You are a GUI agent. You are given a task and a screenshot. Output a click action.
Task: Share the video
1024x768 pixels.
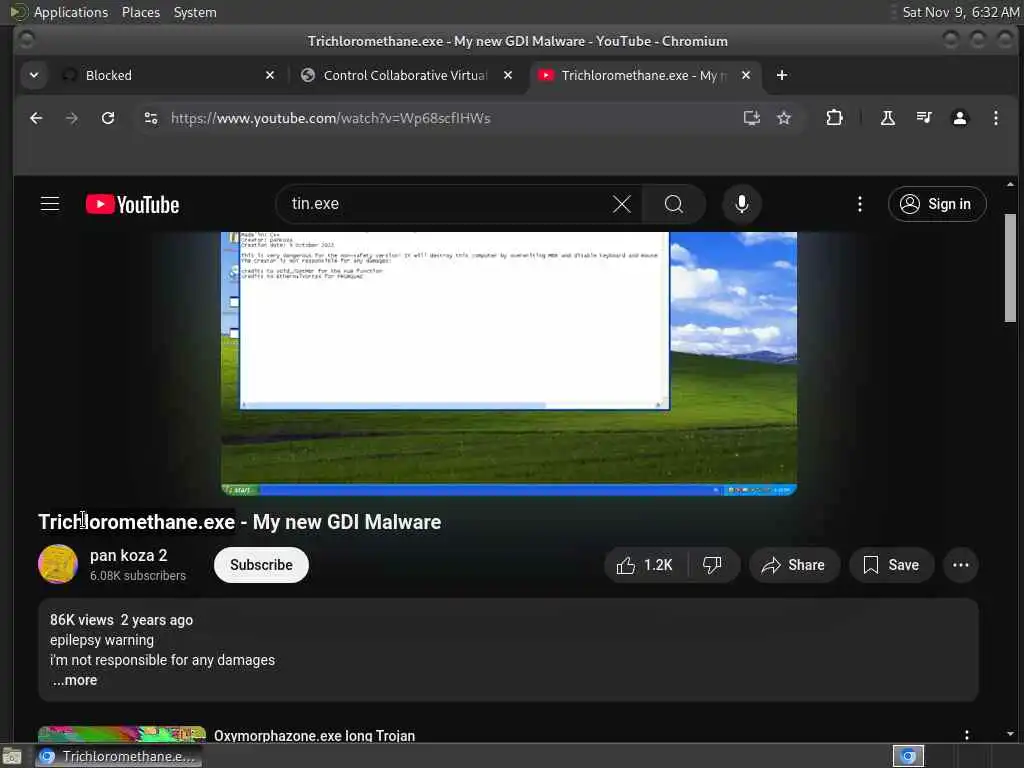pyautogui.click(x=793, y=565)
